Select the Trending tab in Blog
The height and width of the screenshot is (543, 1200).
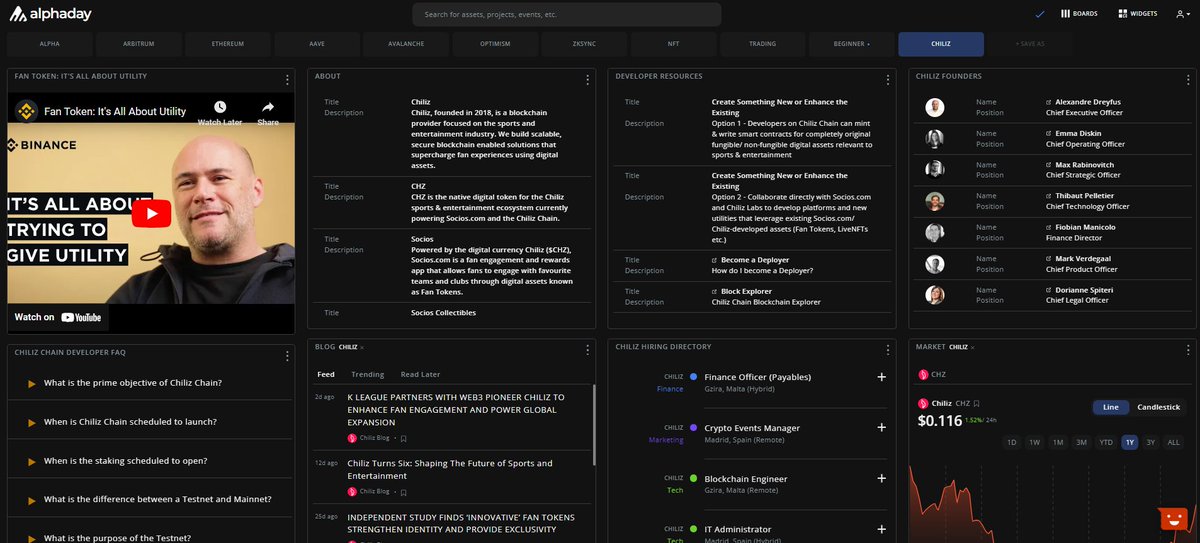coord(367,374)
